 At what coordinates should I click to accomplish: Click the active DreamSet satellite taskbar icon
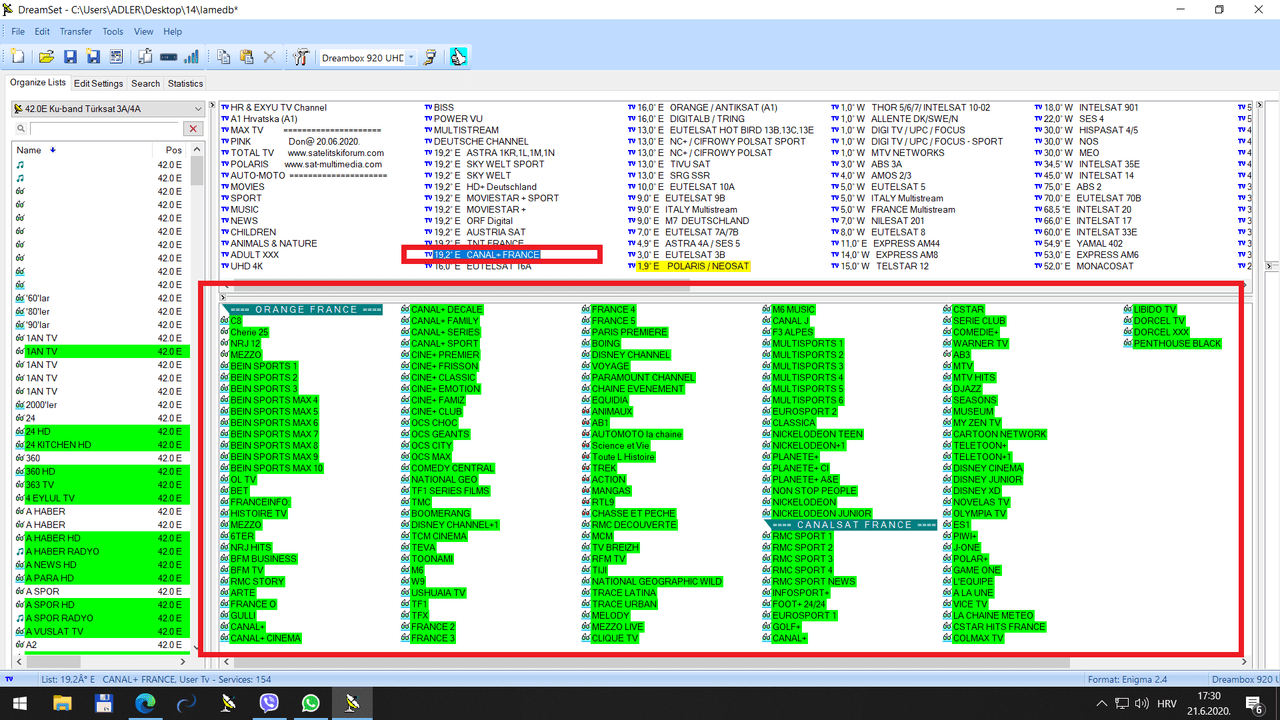(x=353, y=703)
